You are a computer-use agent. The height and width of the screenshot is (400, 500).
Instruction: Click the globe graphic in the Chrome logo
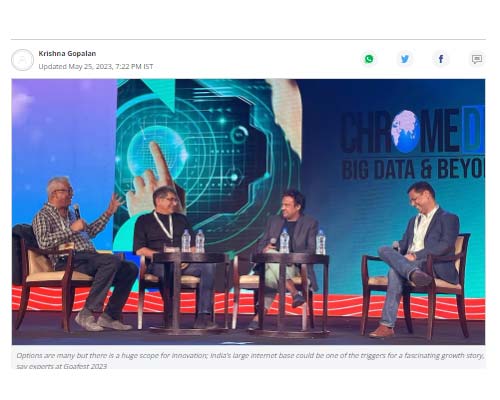click(x=406, y=131)
